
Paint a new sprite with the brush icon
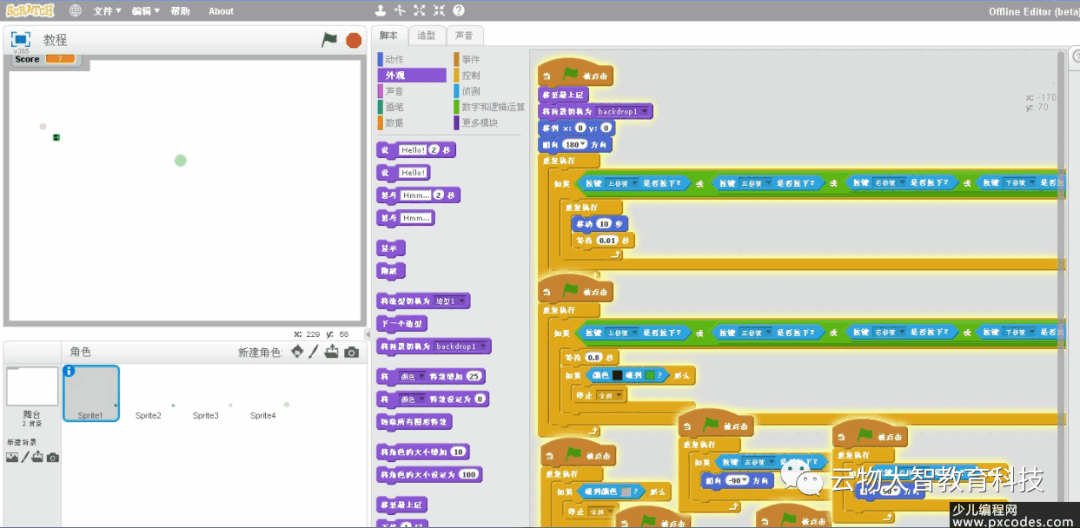pos(313,352)
